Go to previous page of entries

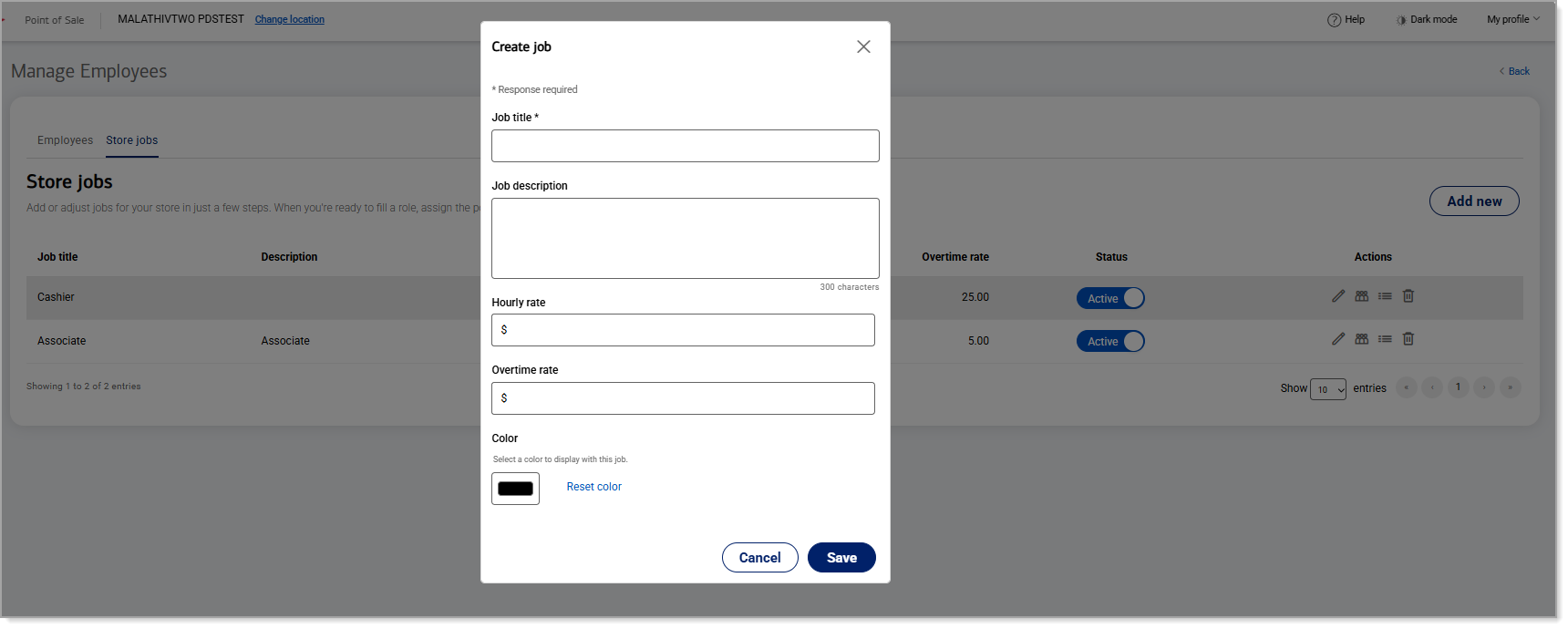click(1432, 387)
